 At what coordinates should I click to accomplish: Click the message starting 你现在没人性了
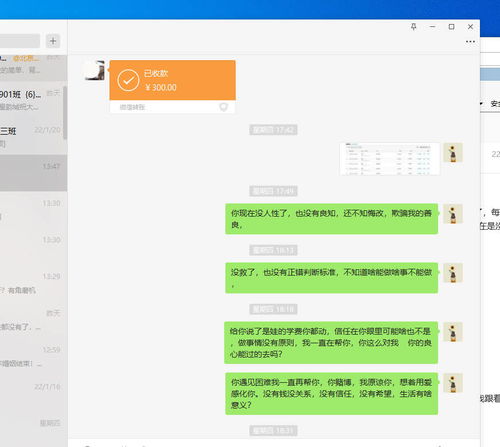tap(331, 219)
